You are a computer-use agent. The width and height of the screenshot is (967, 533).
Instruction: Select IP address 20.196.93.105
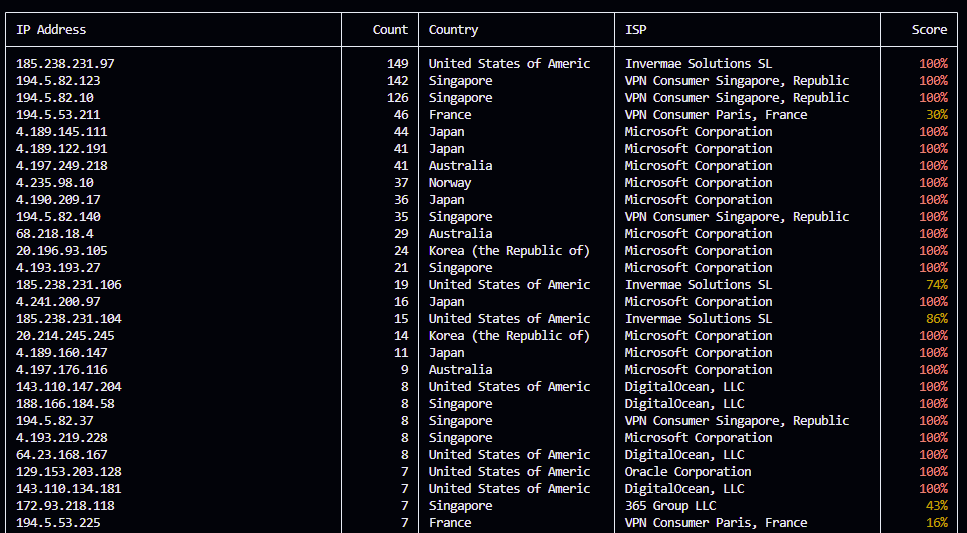click(x=62, y=250)
